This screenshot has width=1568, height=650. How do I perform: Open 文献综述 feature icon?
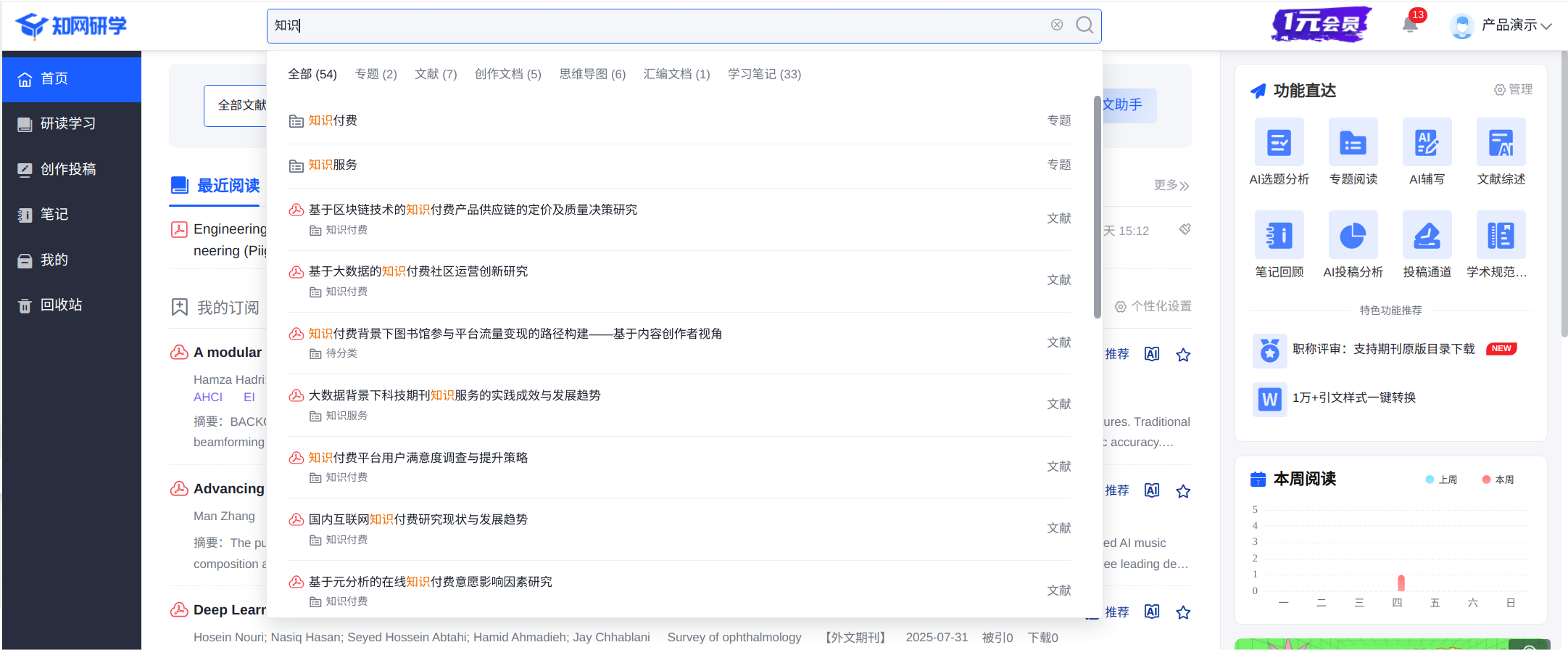(1501, 143)
